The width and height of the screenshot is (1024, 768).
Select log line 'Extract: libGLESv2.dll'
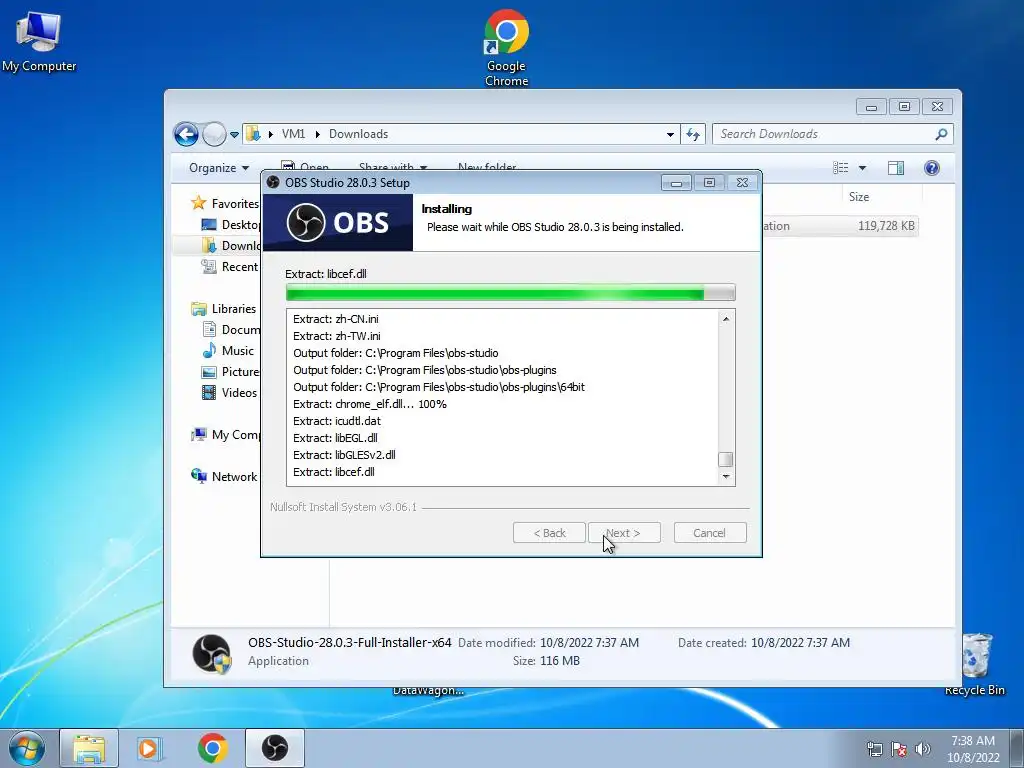(x=344, y=455)
